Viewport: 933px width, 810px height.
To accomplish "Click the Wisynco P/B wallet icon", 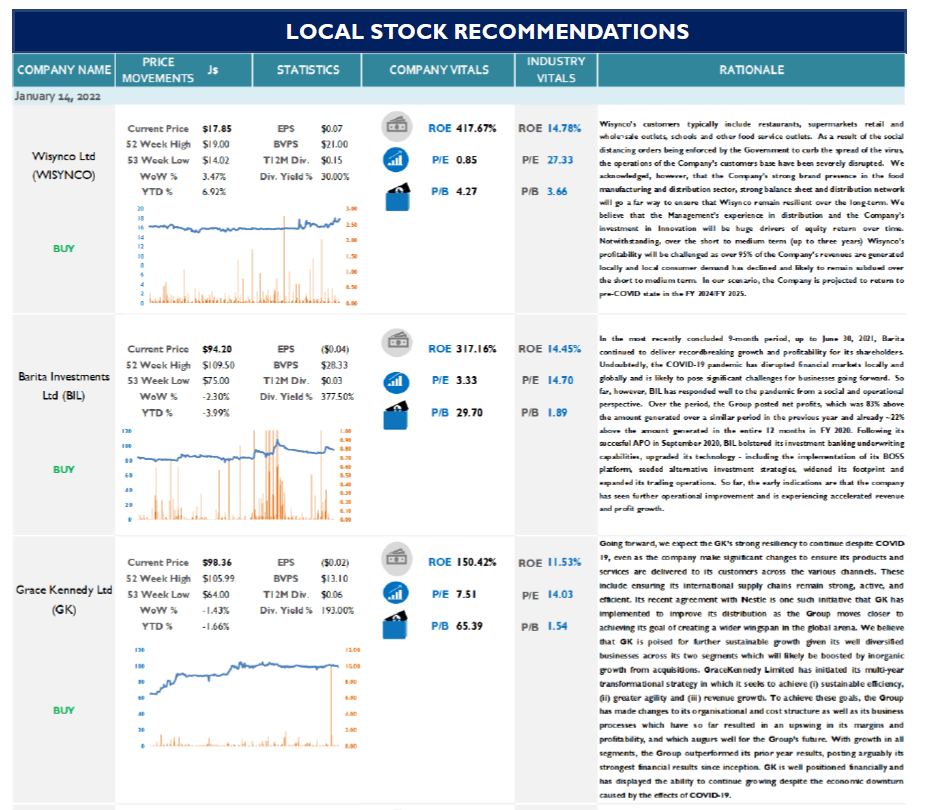I will pos(396,196).
